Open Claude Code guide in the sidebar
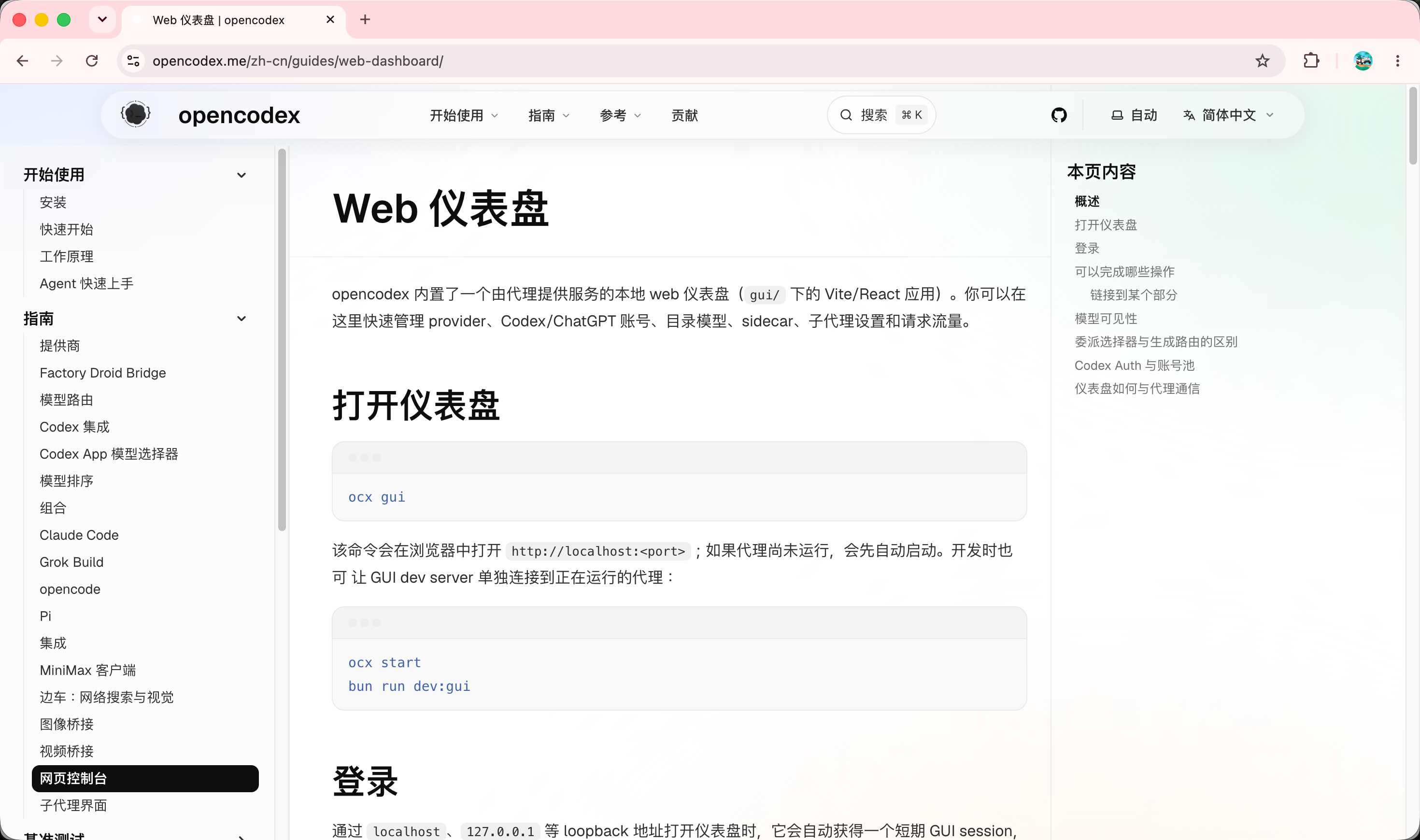 click(79, 535)
